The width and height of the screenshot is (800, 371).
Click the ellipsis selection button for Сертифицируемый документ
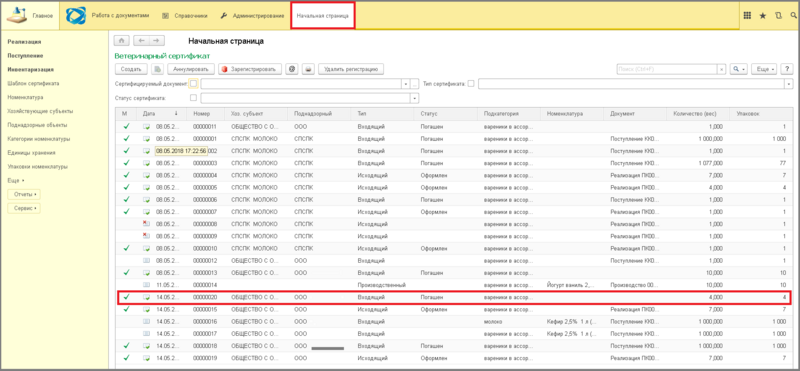(x=415, y=84)
